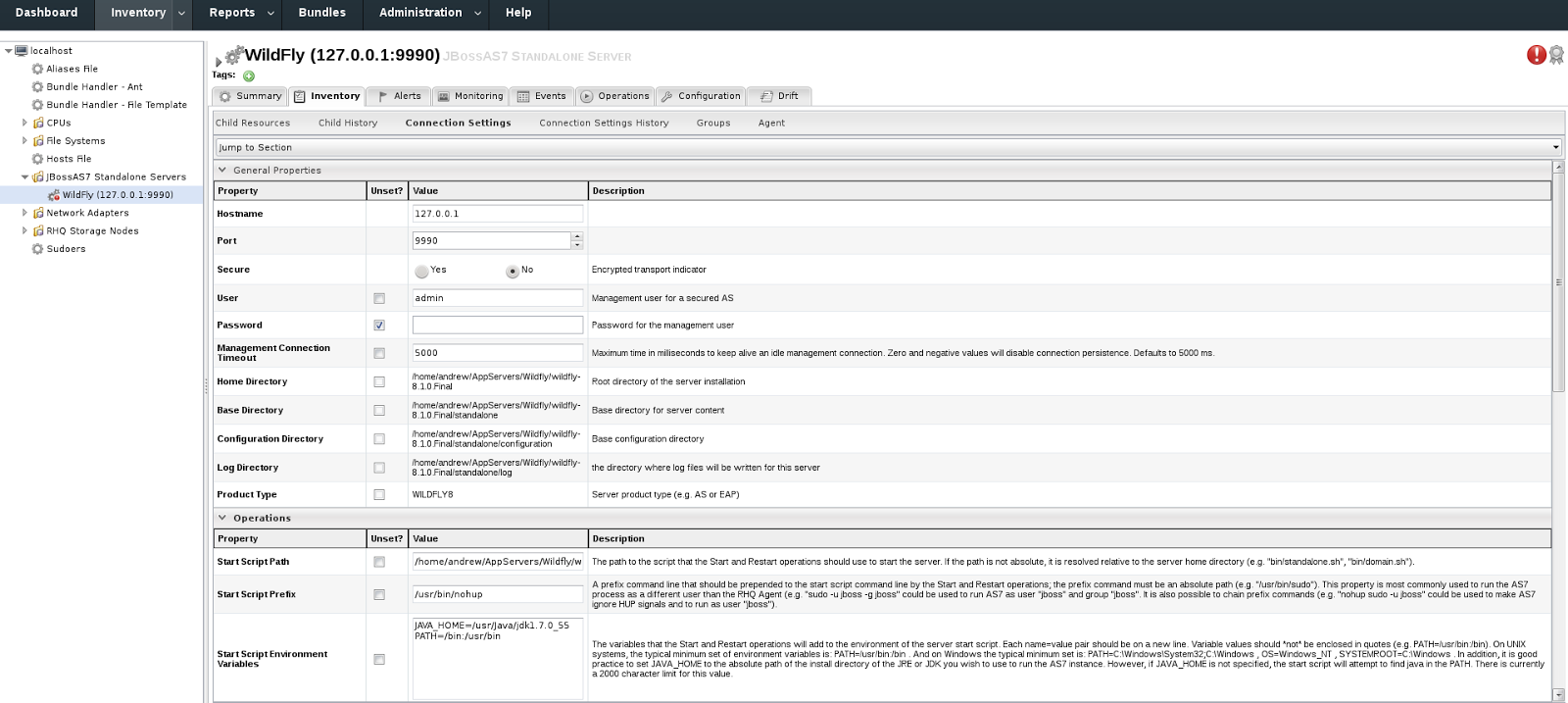Open the Drift tab

pos(779,96)
